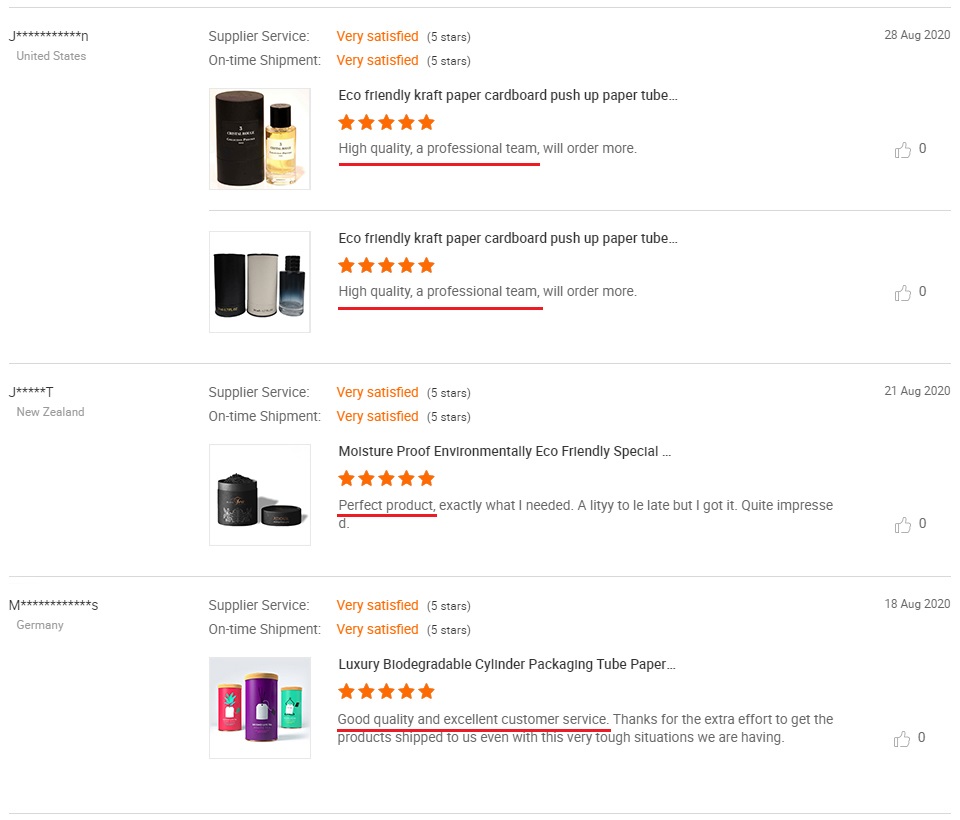Give thumbs up to the second Eco friendly review
The image size is (960, 820).
902,291
